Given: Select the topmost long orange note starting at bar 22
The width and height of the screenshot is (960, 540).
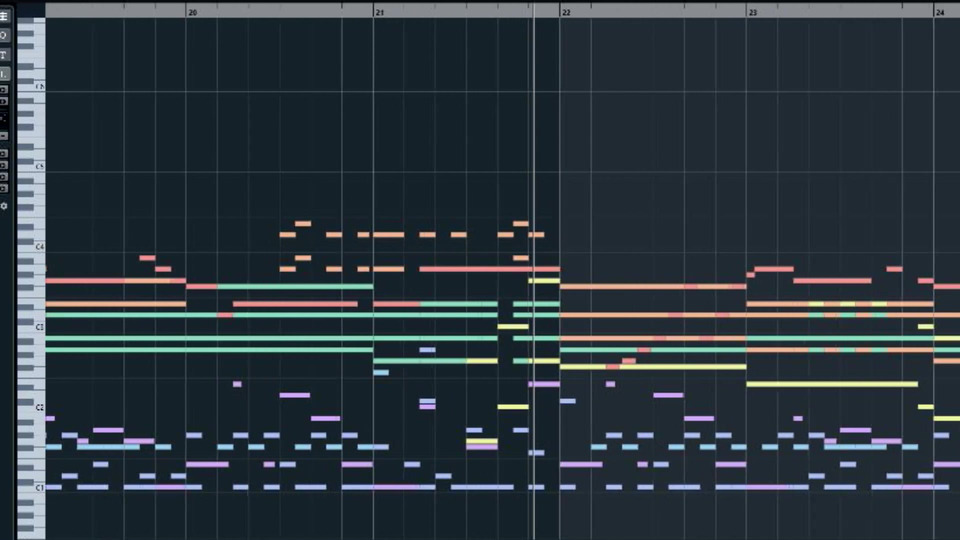Looking at the screenshot, I should 653,287.
